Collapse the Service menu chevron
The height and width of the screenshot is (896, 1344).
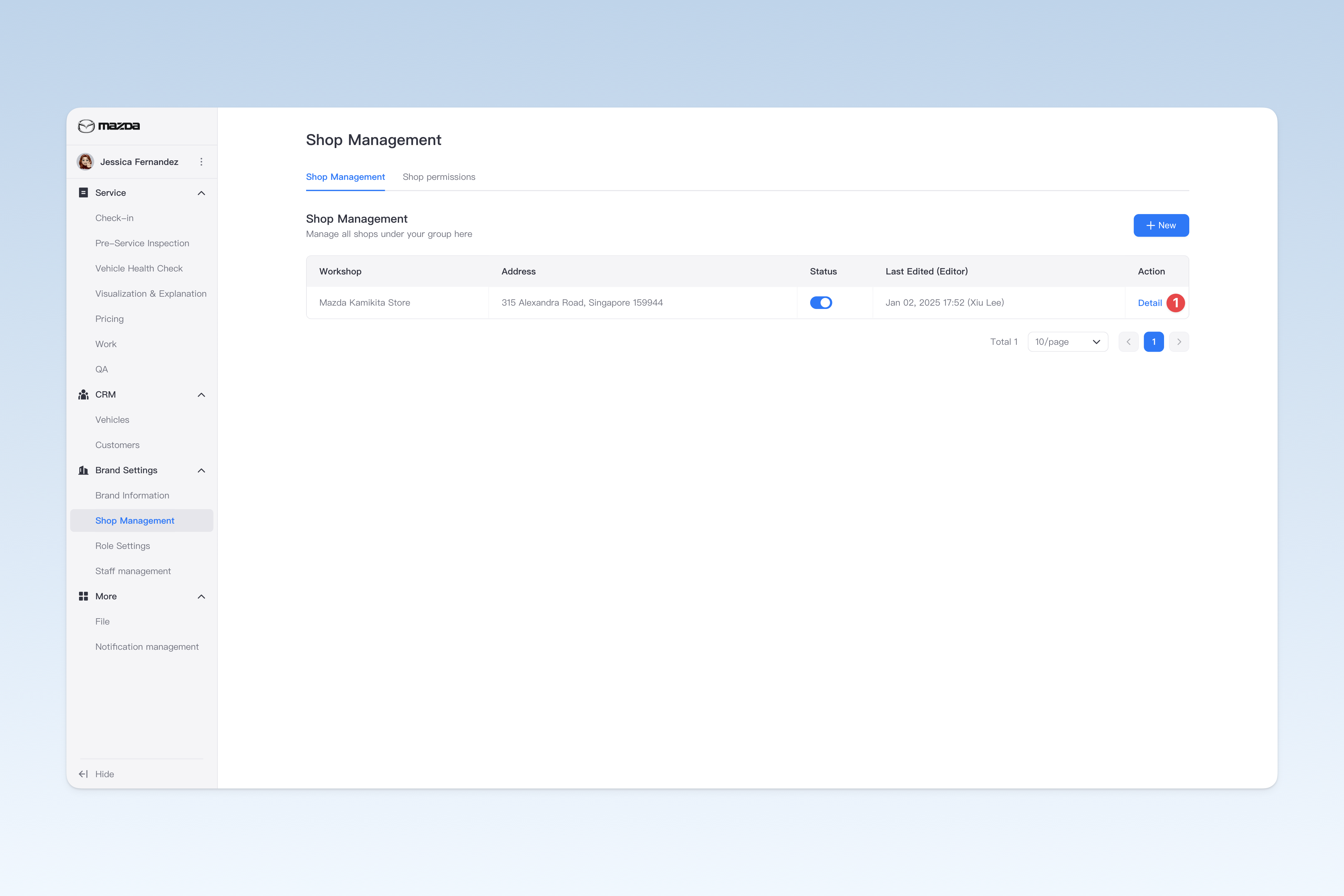(201, 193)
